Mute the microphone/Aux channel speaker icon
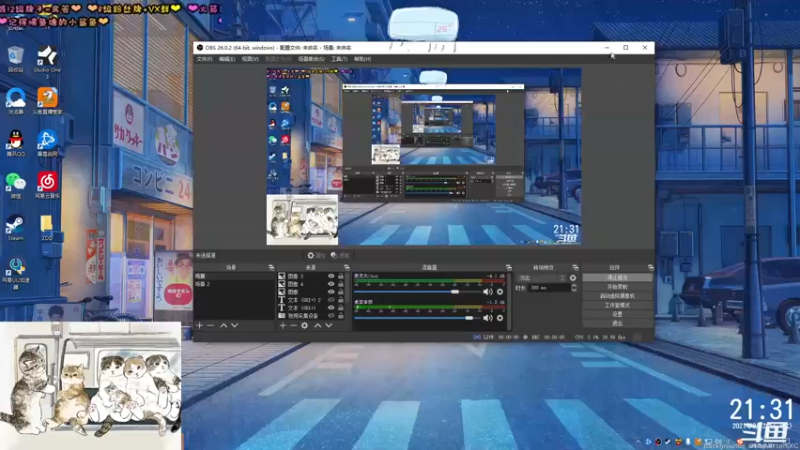Image resolution: width=800 pixels, height=450 pixels. coord(488,292)
